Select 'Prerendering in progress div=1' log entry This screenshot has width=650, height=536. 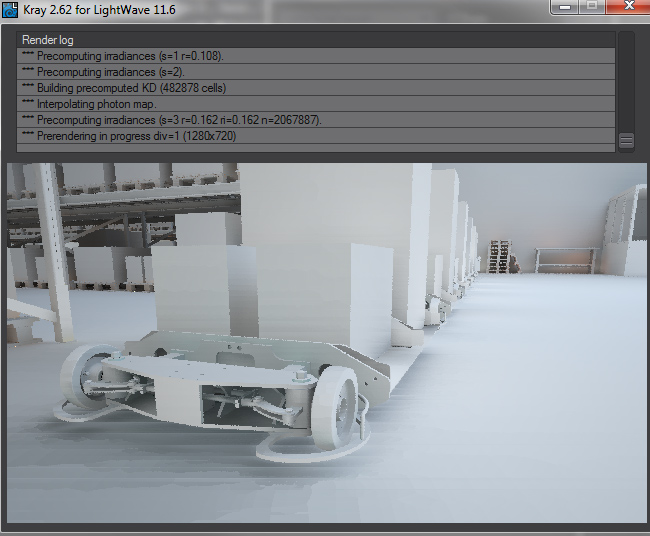point(128,136)
